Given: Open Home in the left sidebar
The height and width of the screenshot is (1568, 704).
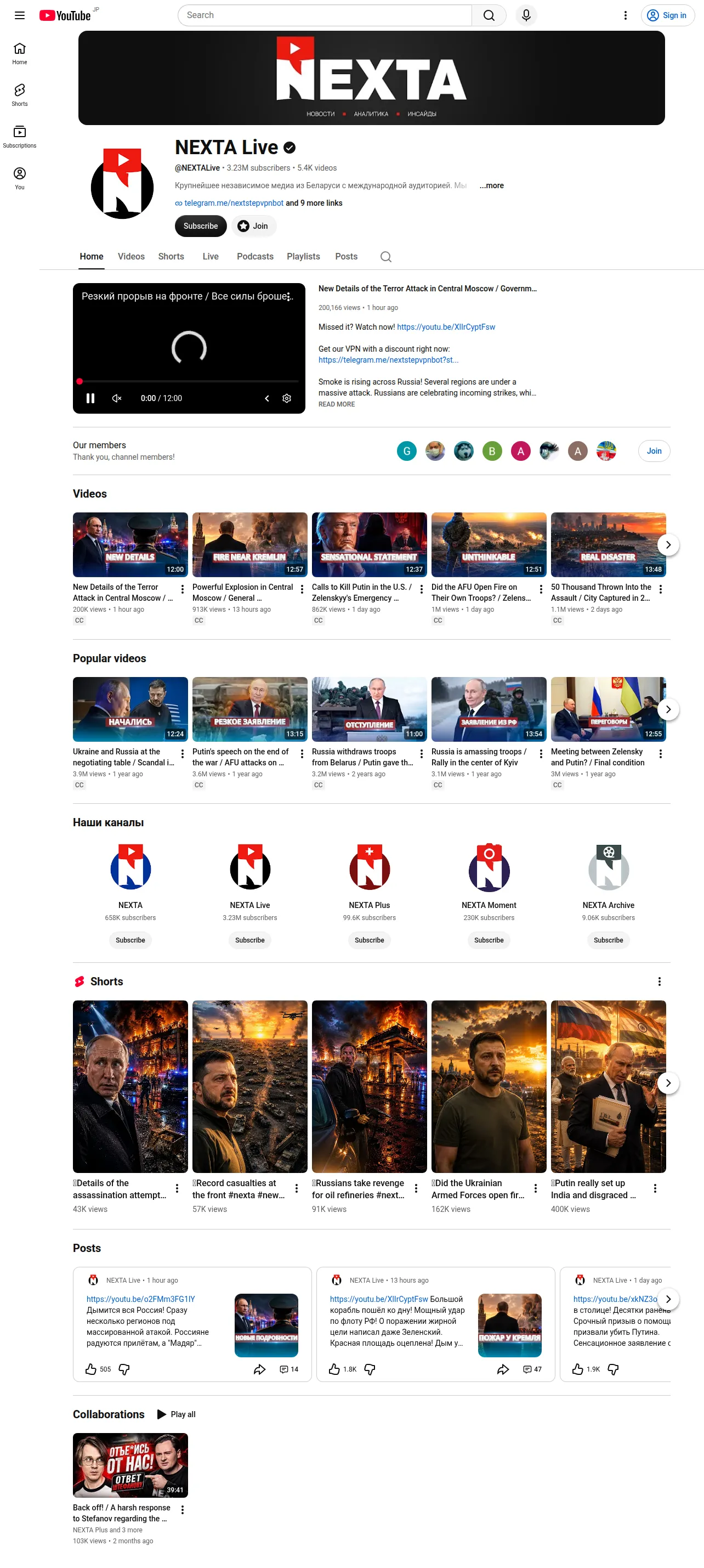Looking at the screenshot, I should (x=20, y=53).
